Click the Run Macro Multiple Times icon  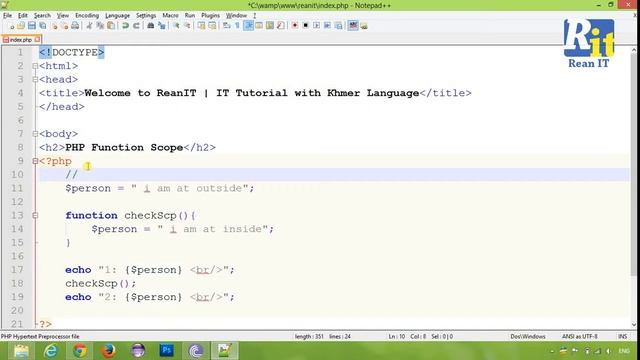tap(327, 26)
